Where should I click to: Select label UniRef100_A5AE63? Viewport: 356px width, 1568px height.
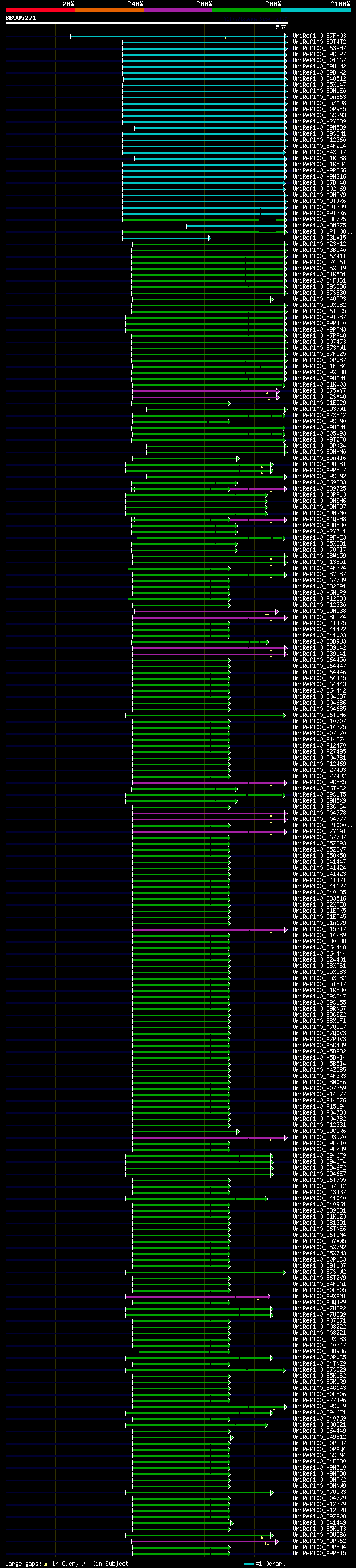tap(319, 97)
